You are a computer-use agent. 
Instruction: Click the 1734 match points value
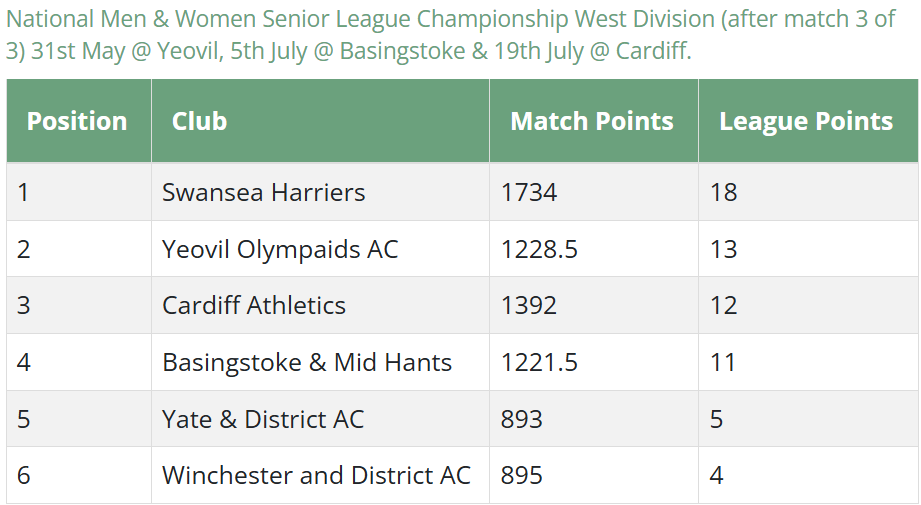pos(529,192)
